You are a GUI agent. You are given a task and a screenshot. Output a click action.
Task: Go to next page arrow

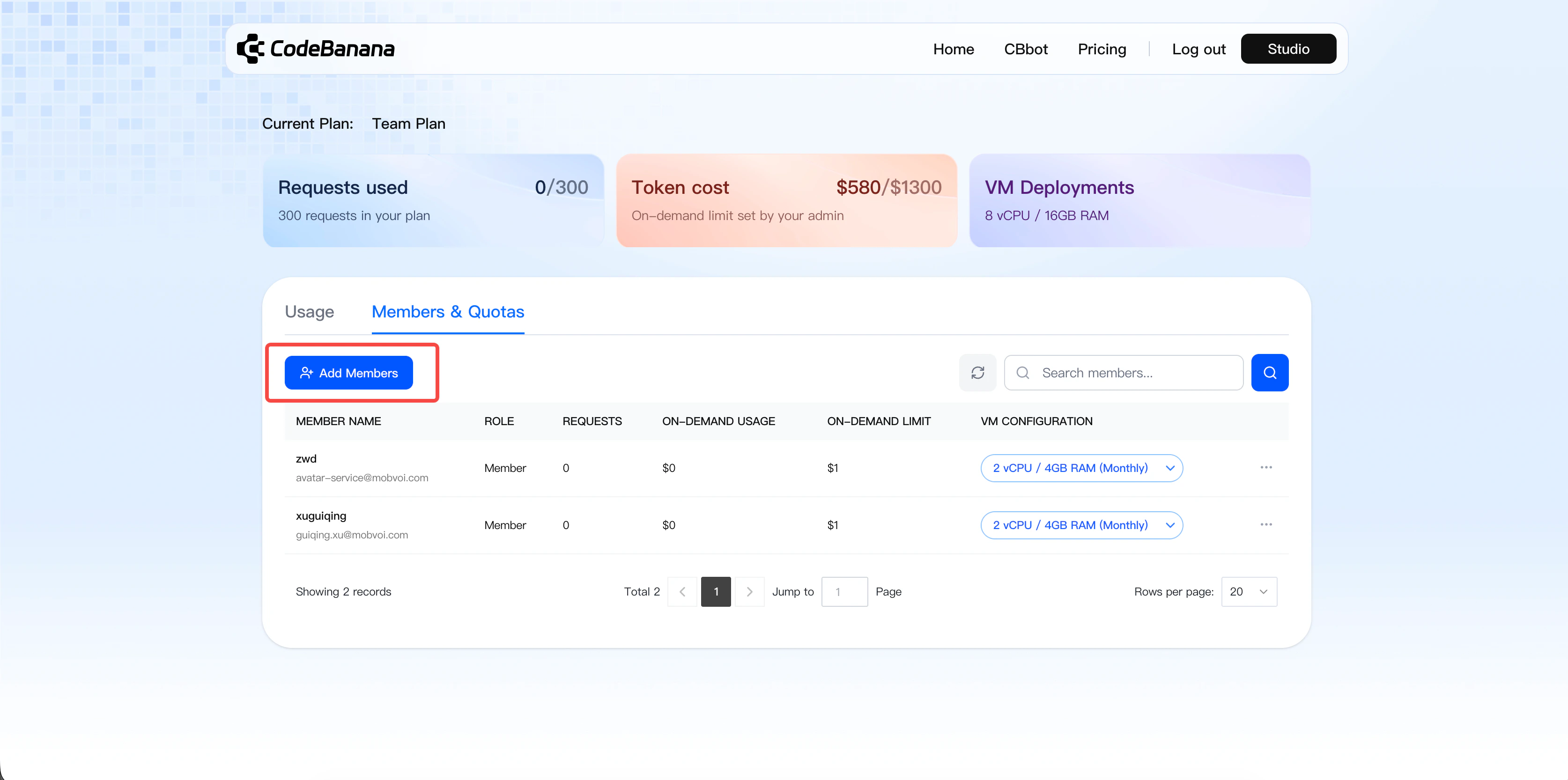pyautogui.click(x=749, y=592)
